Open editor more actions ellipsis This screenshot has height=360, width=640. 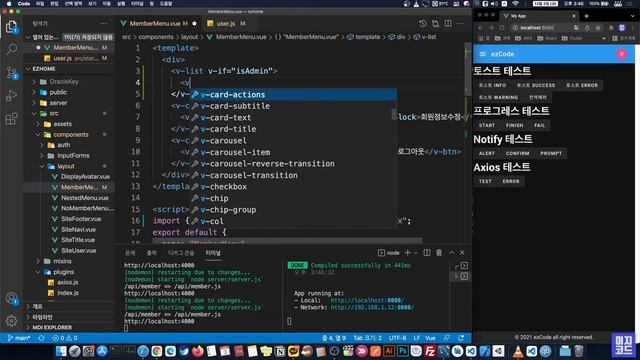coord(460,24)
